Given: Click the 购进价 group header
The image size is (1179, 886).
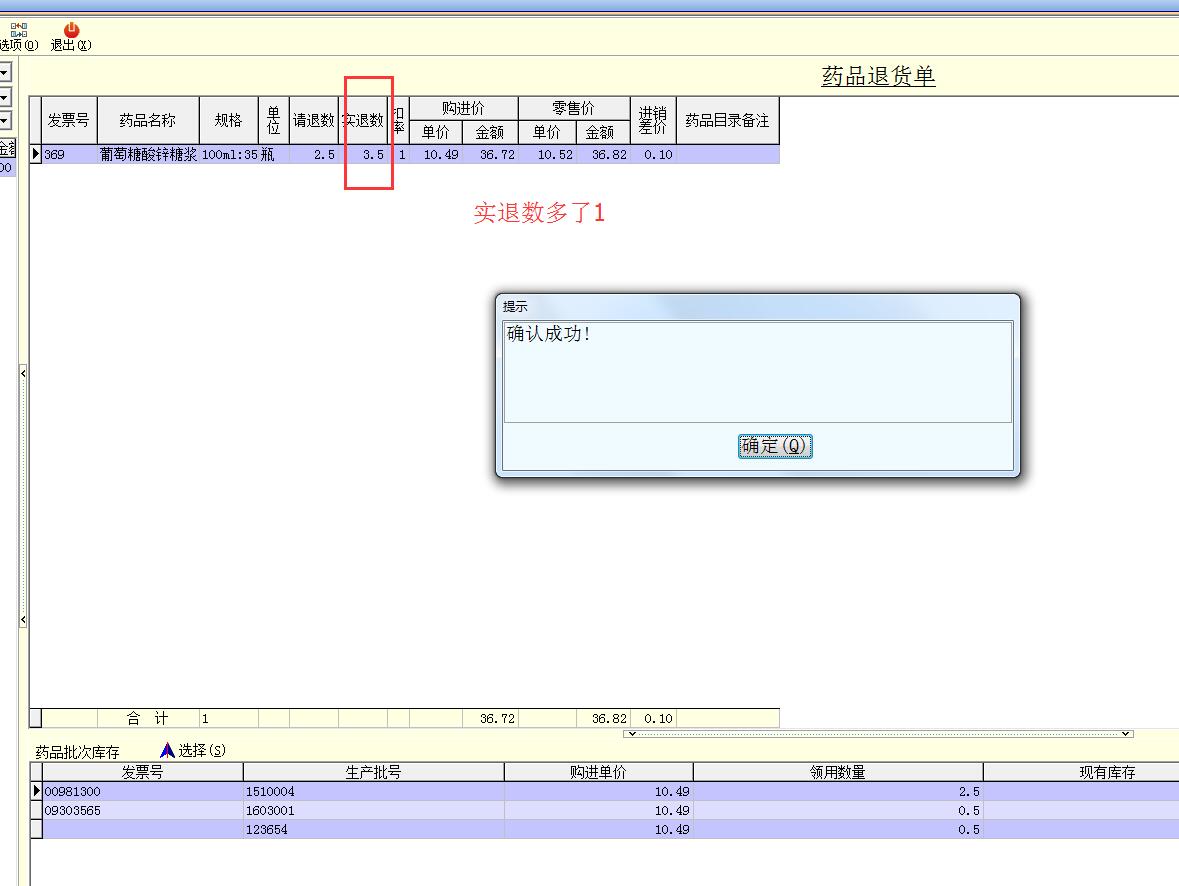Looking at the screenshot, I should 463,108.
